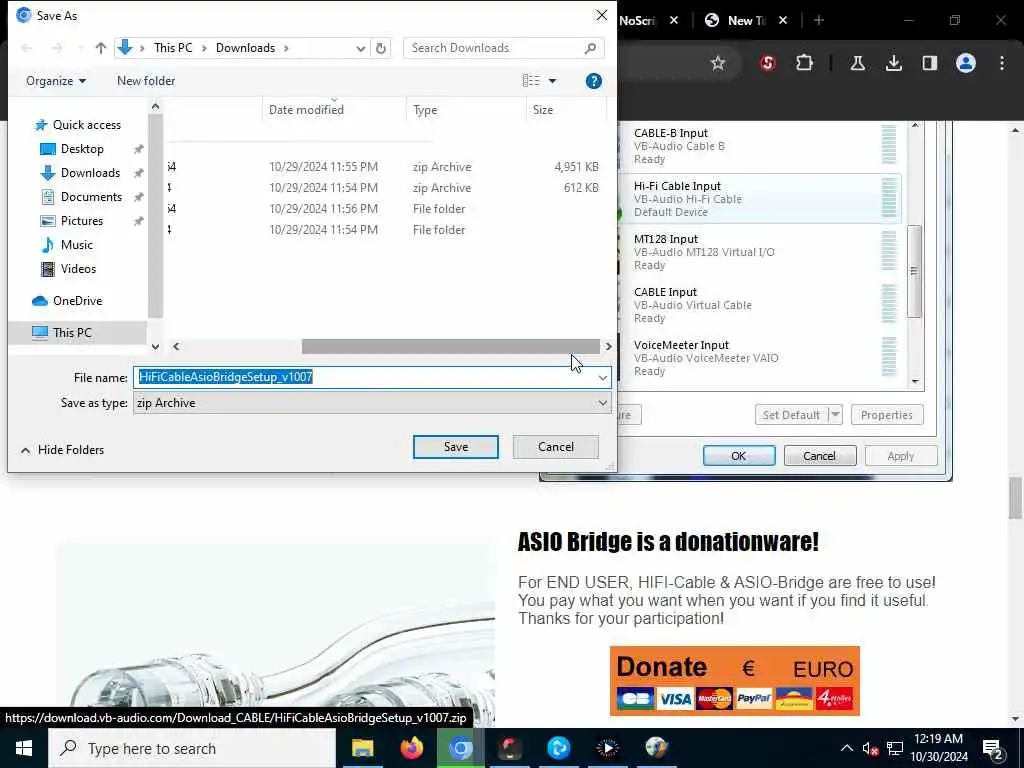Select Hi-Fi Cable Input device
The height and width of the screenshot is (768, 1024).
(758, 199)
